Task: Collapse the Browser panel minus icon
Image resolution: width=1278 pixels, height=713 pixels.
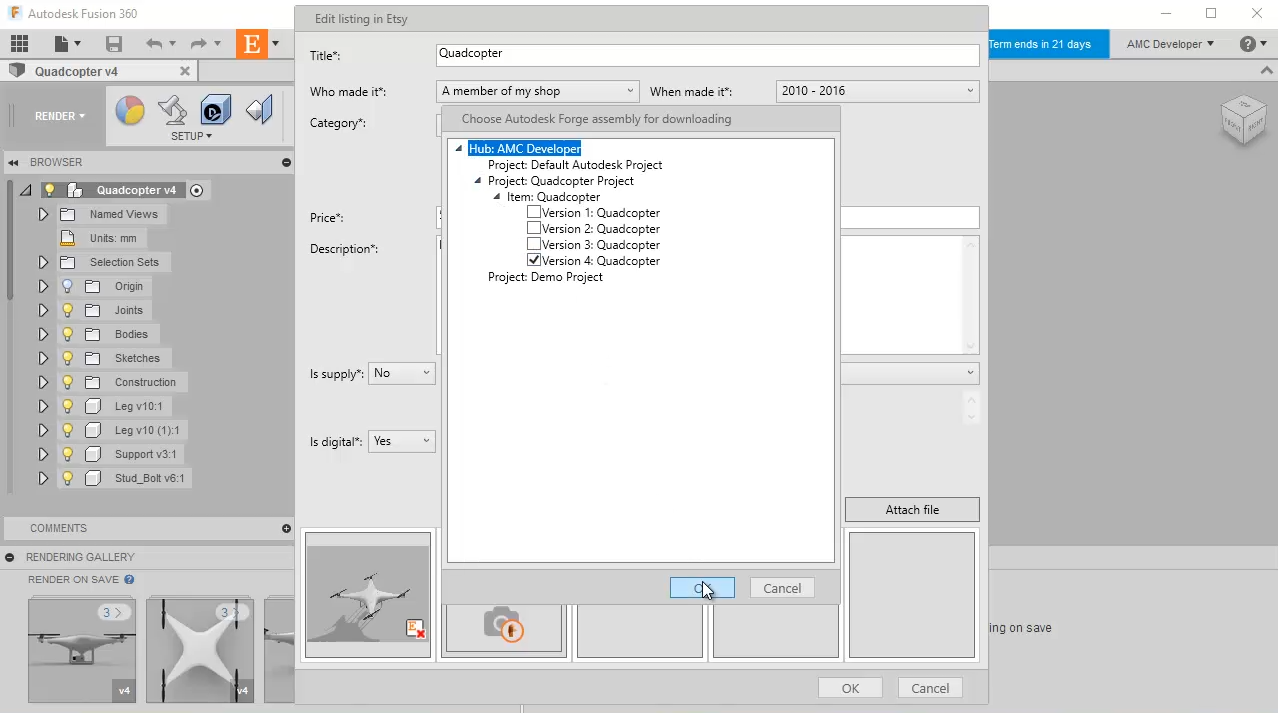Action: point(286,162)
